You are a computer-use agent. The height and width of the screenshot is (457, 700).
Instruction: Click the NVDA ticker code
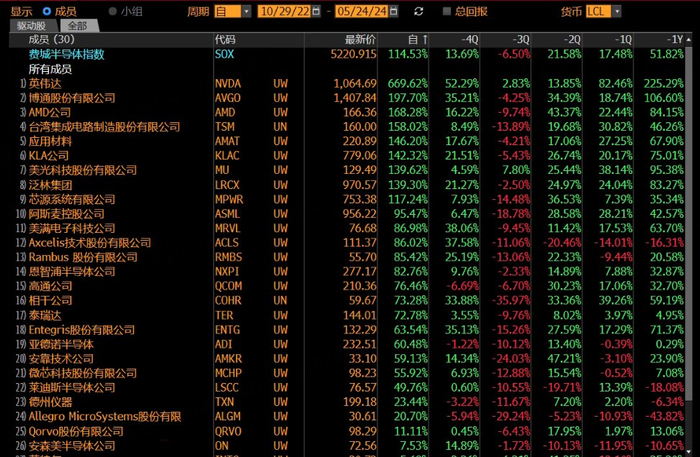tap(228, 83)
